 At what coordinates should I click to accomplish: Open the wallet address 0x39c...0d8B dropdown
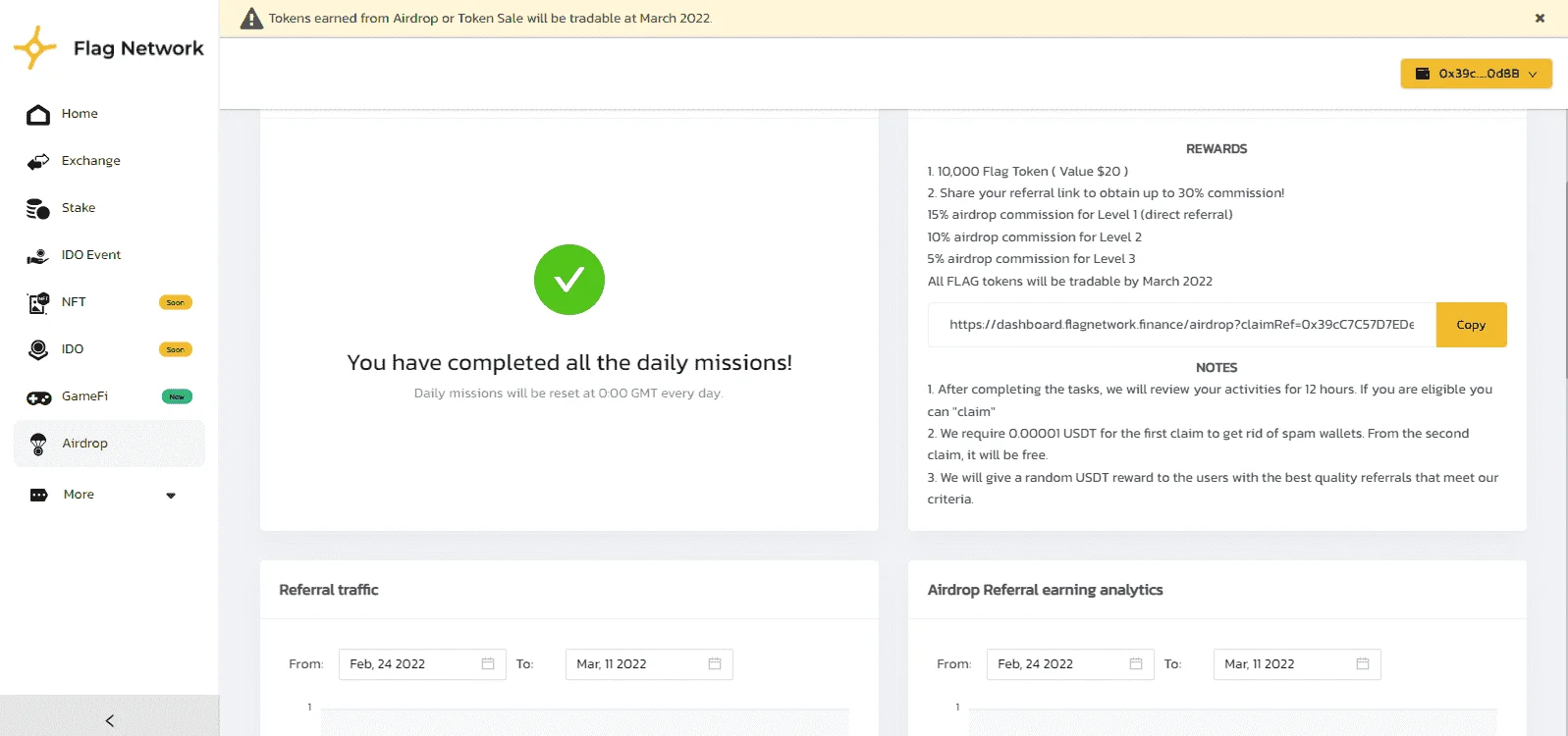tap(1477, 74)
